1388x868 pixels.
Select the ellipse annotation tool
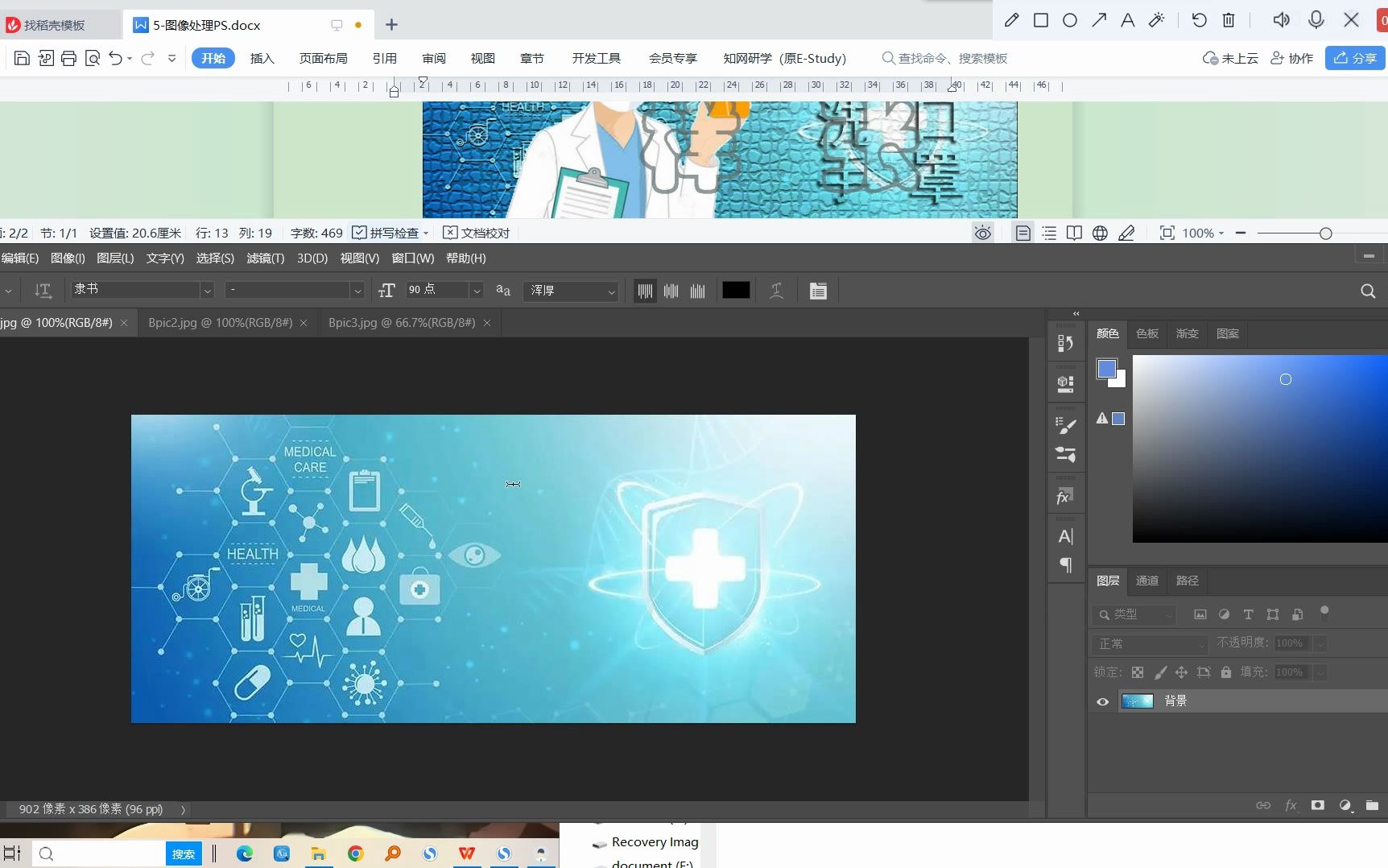(x=1070, y=20)
